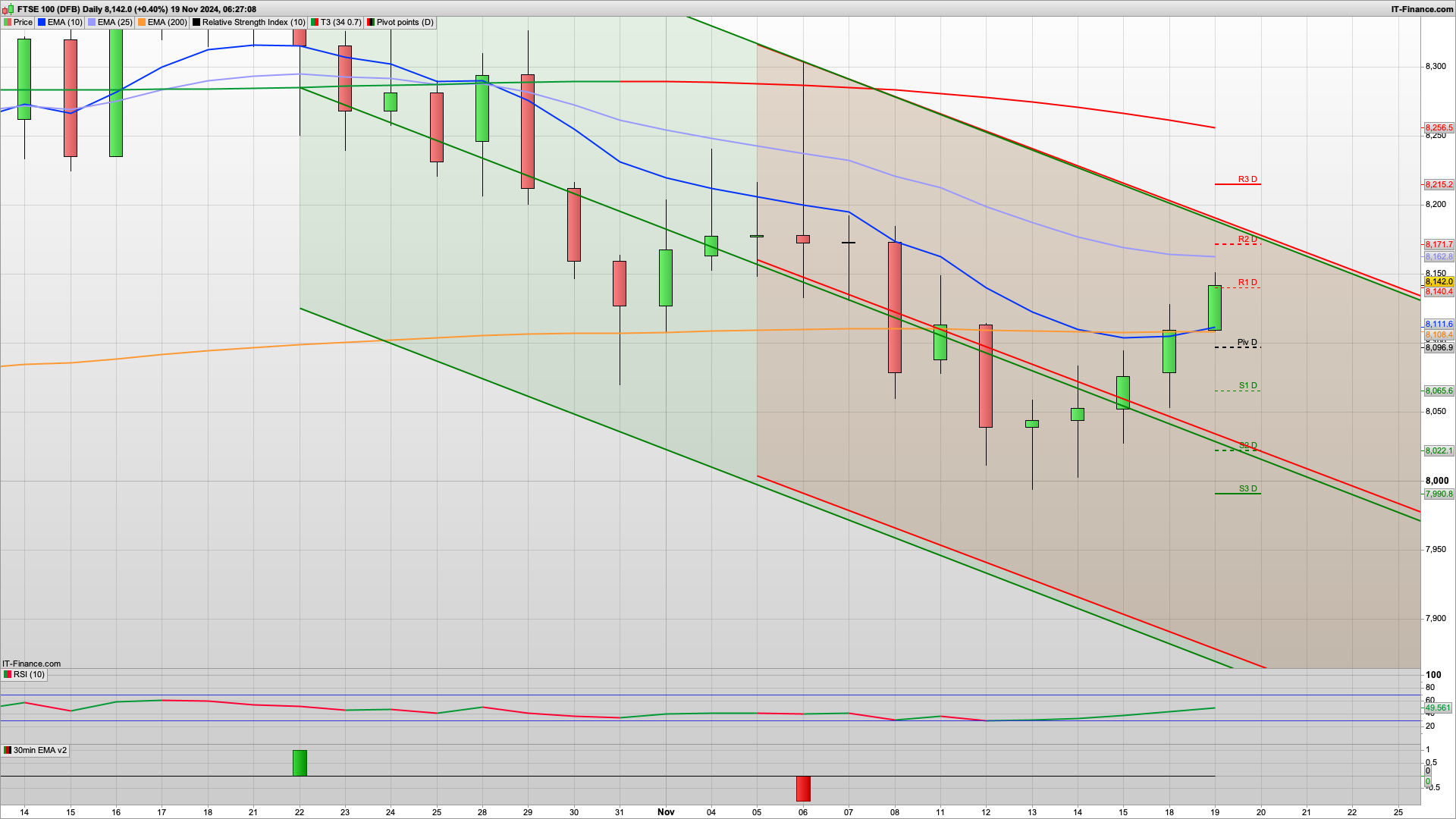Viewport: 1456px width, 819px height.
Task: Click the candlestick chart icon beside the title
Action: (8, 9)
